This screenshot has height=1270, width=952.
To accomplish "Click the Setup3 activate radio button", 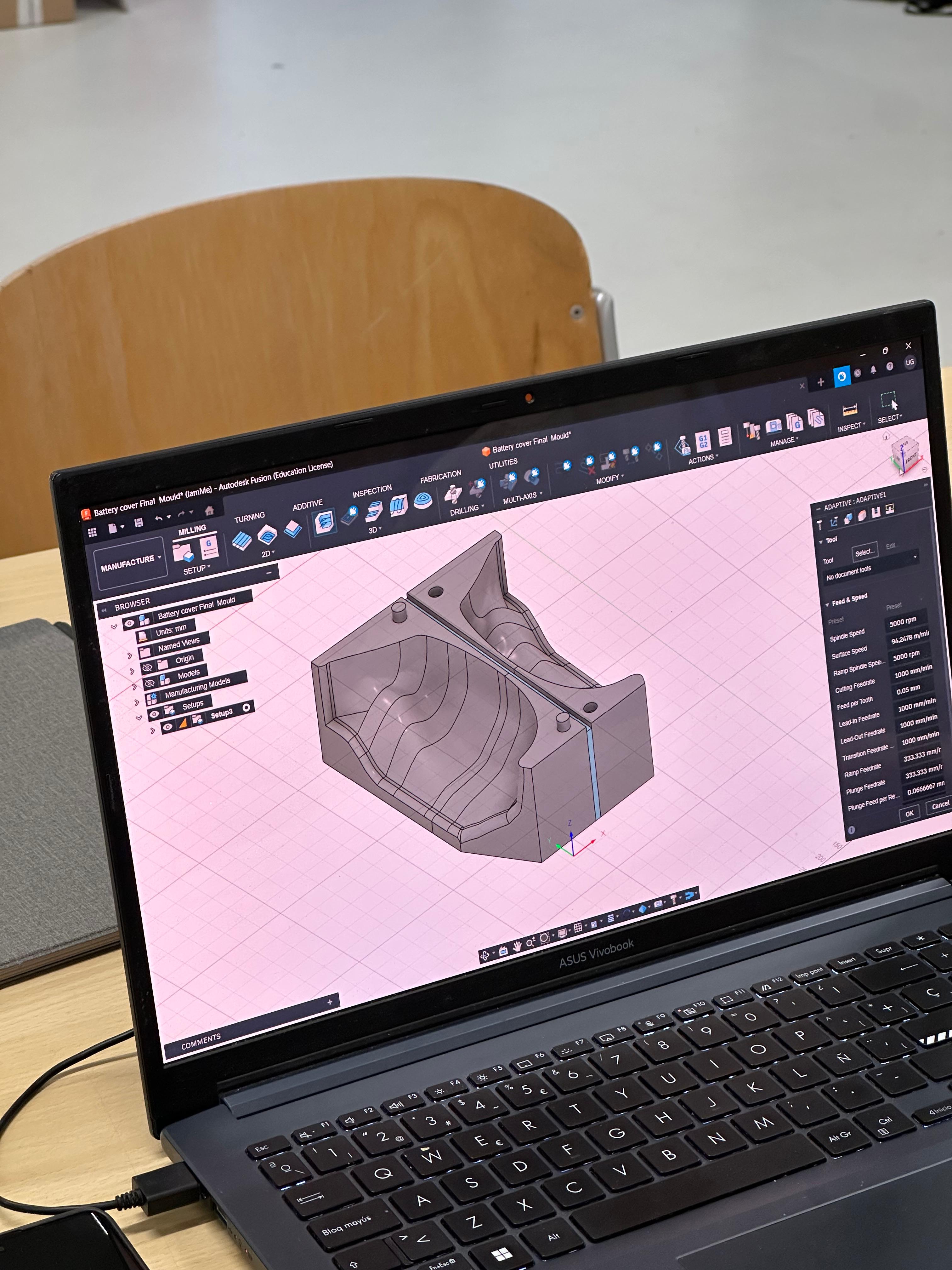I will (246, 707).
